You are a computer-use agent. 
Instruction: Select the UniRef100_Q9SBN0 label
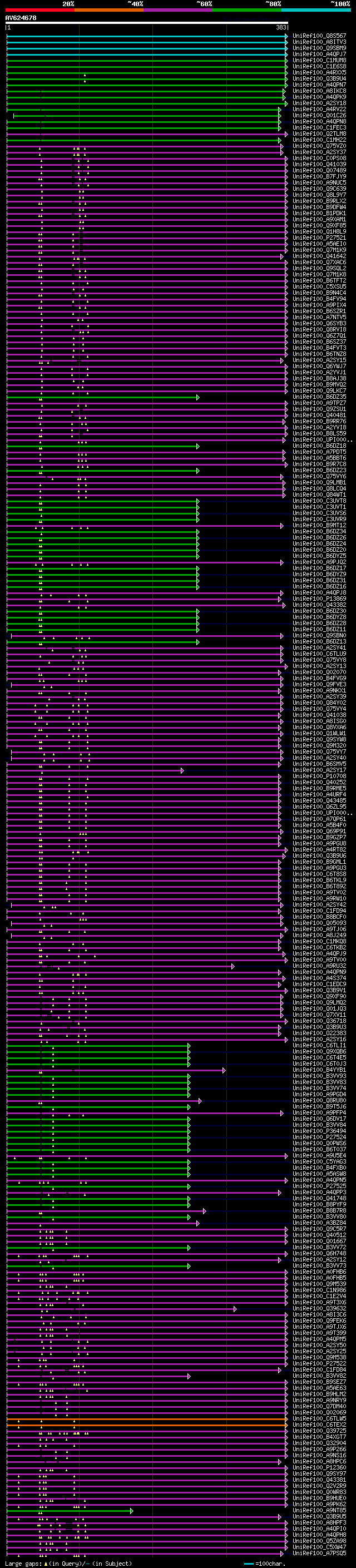[319, 635]
